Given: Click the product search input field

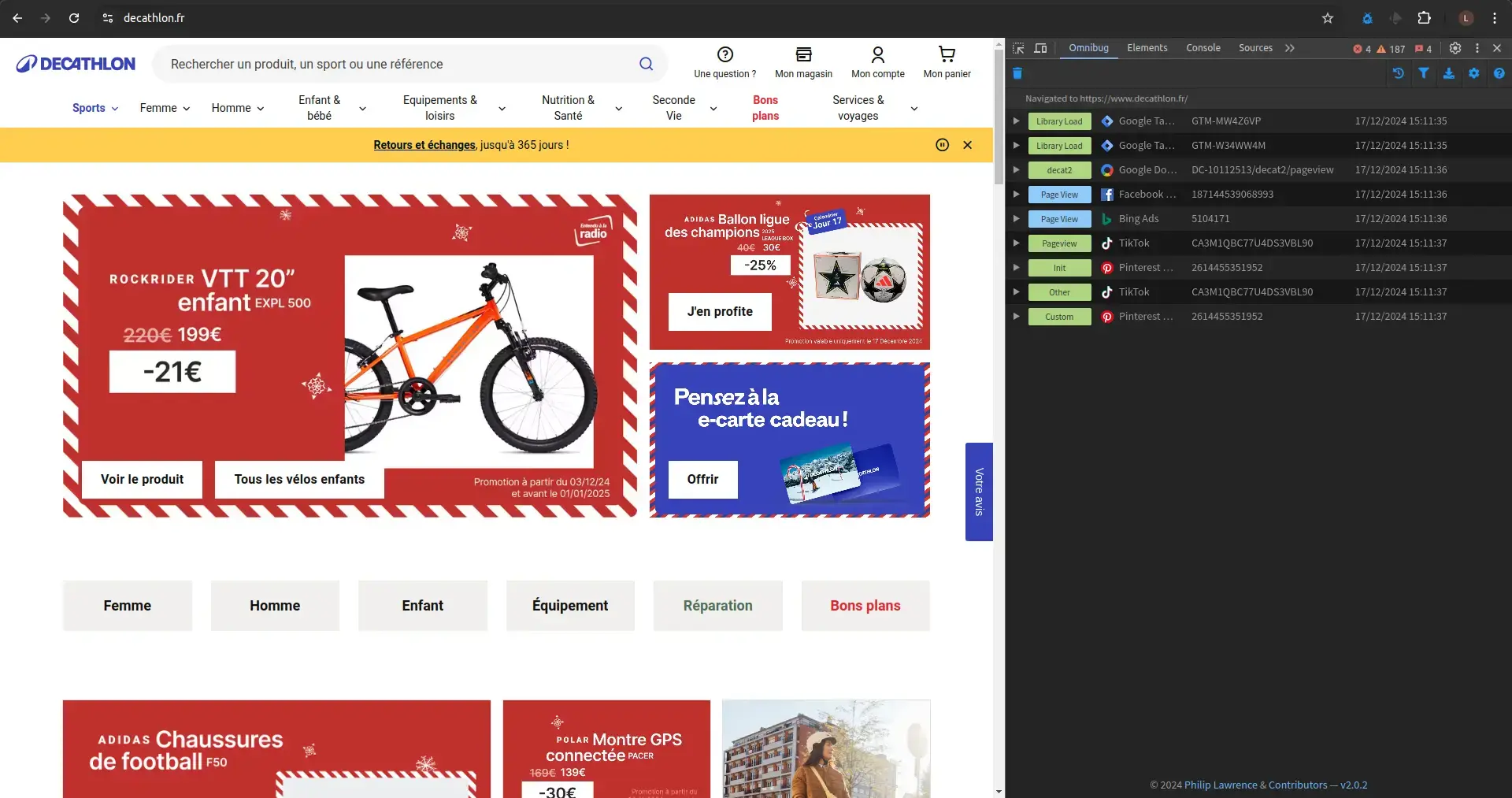Looking at the screenshot, I should (394, 64).
